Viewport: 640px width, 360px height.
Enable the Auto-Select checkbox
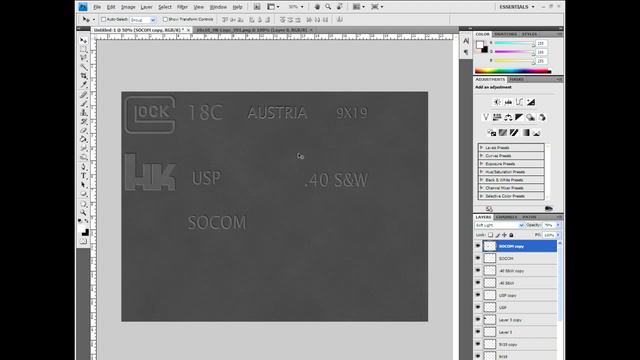104,20
